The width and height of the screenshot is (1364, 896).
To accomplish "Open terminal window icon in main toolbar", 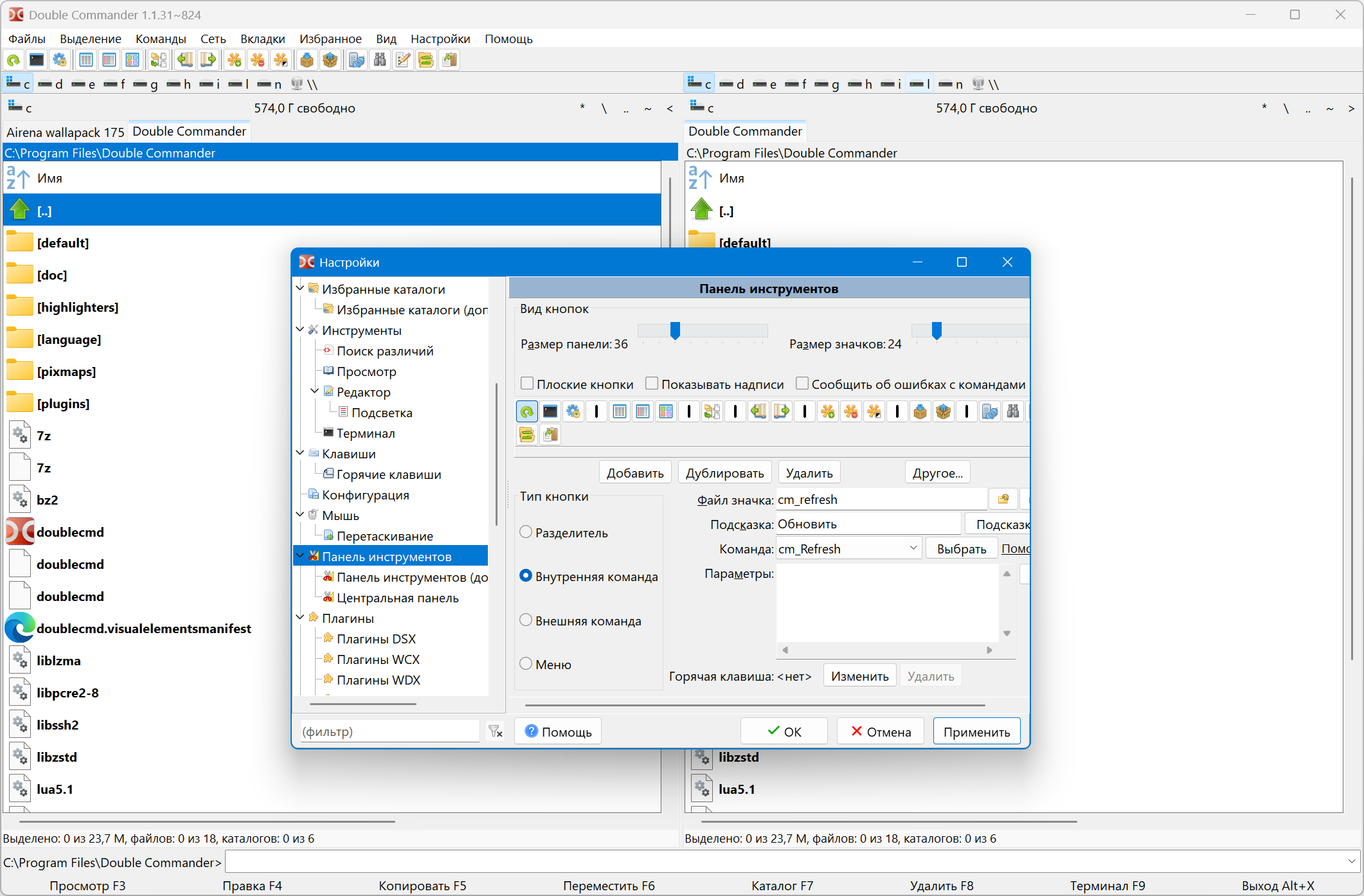I will click(37, 60).
